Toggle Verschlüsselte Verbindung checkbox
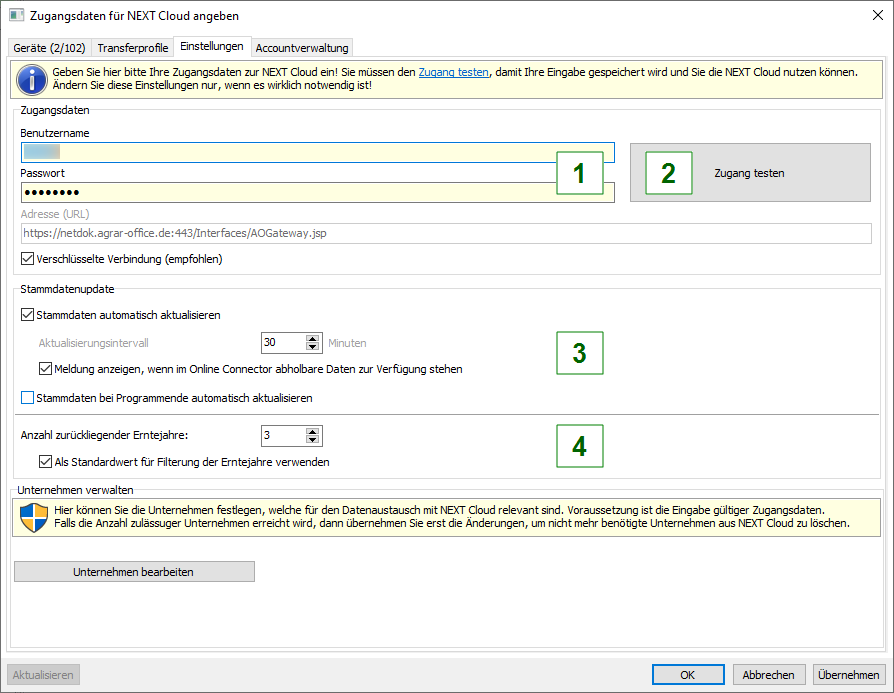The image size is (894, 693). click(x=27, y=259)
